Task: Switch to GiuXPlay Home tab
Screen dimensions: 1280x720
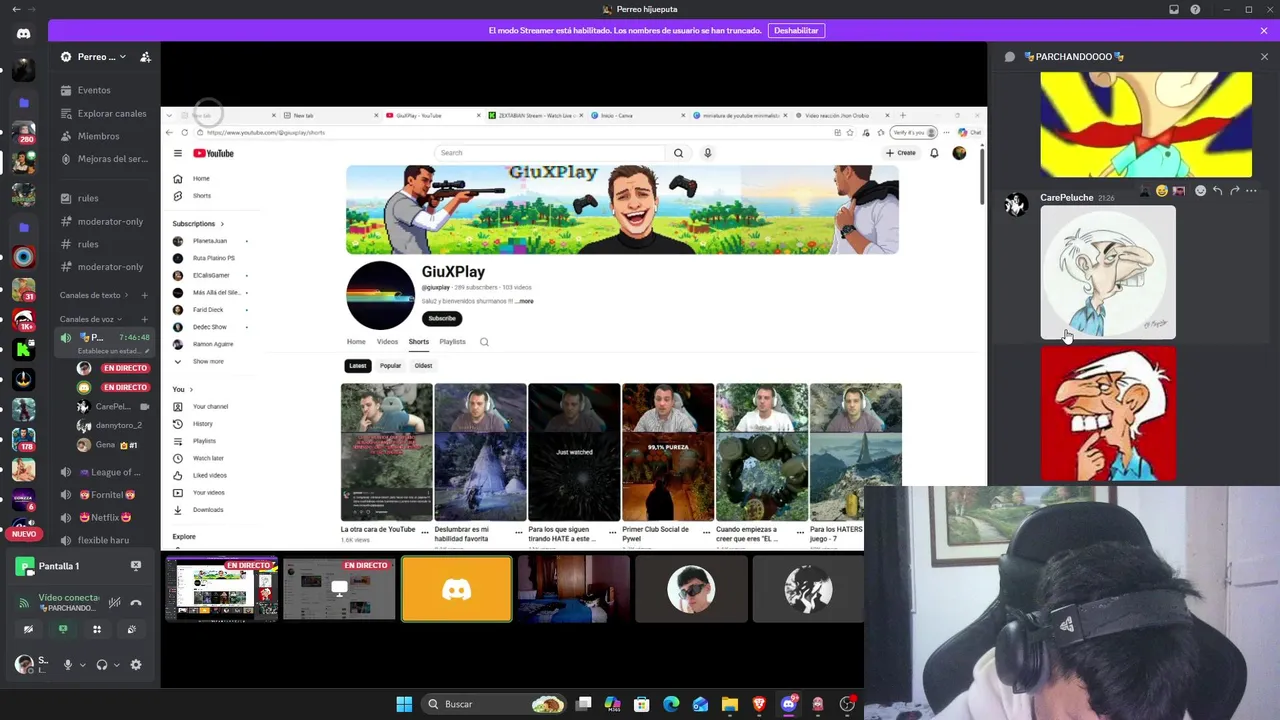Action: 356,342
